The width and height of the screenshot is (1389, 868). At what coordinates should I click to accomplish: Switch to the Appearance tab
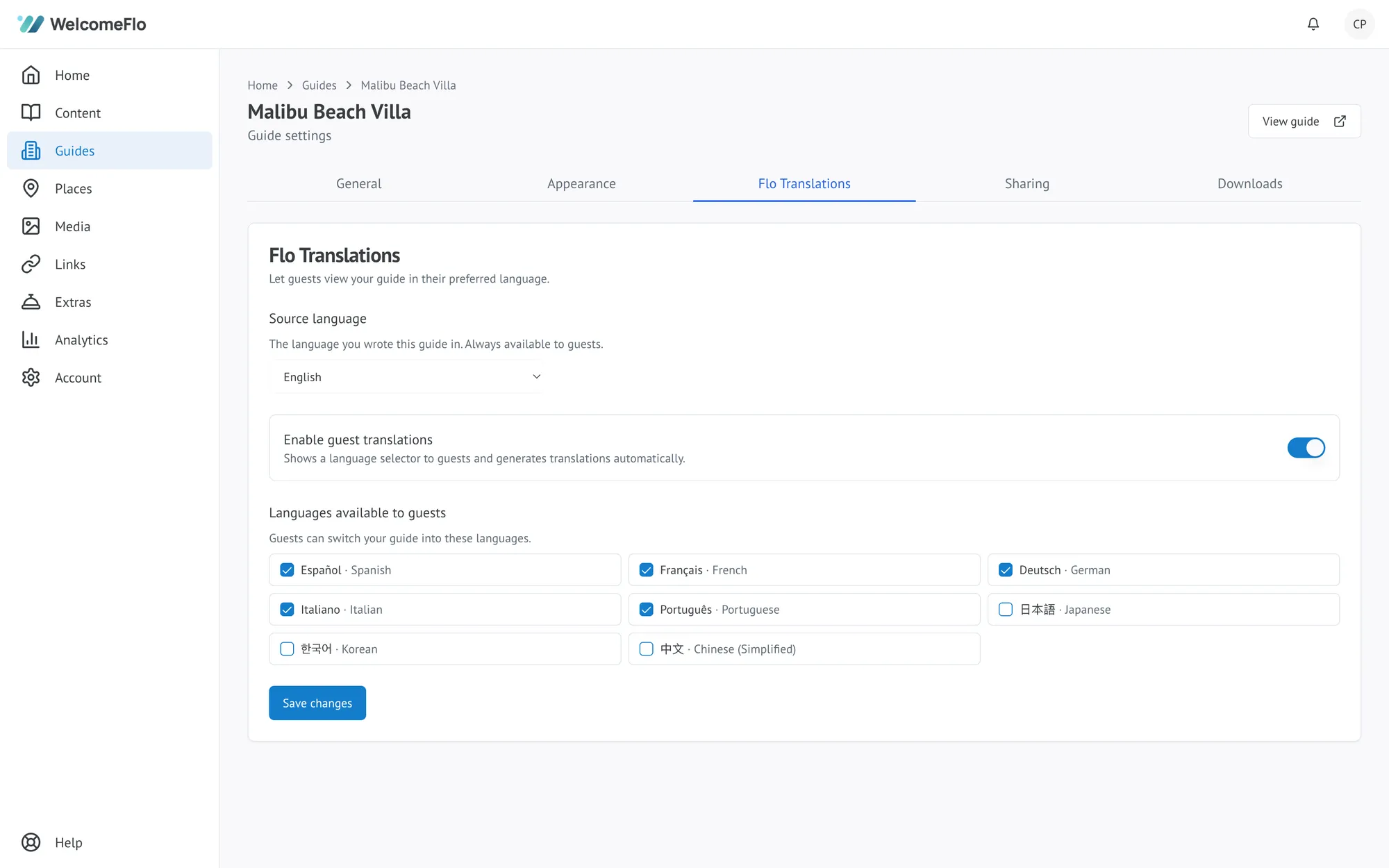tap(581, 184)
